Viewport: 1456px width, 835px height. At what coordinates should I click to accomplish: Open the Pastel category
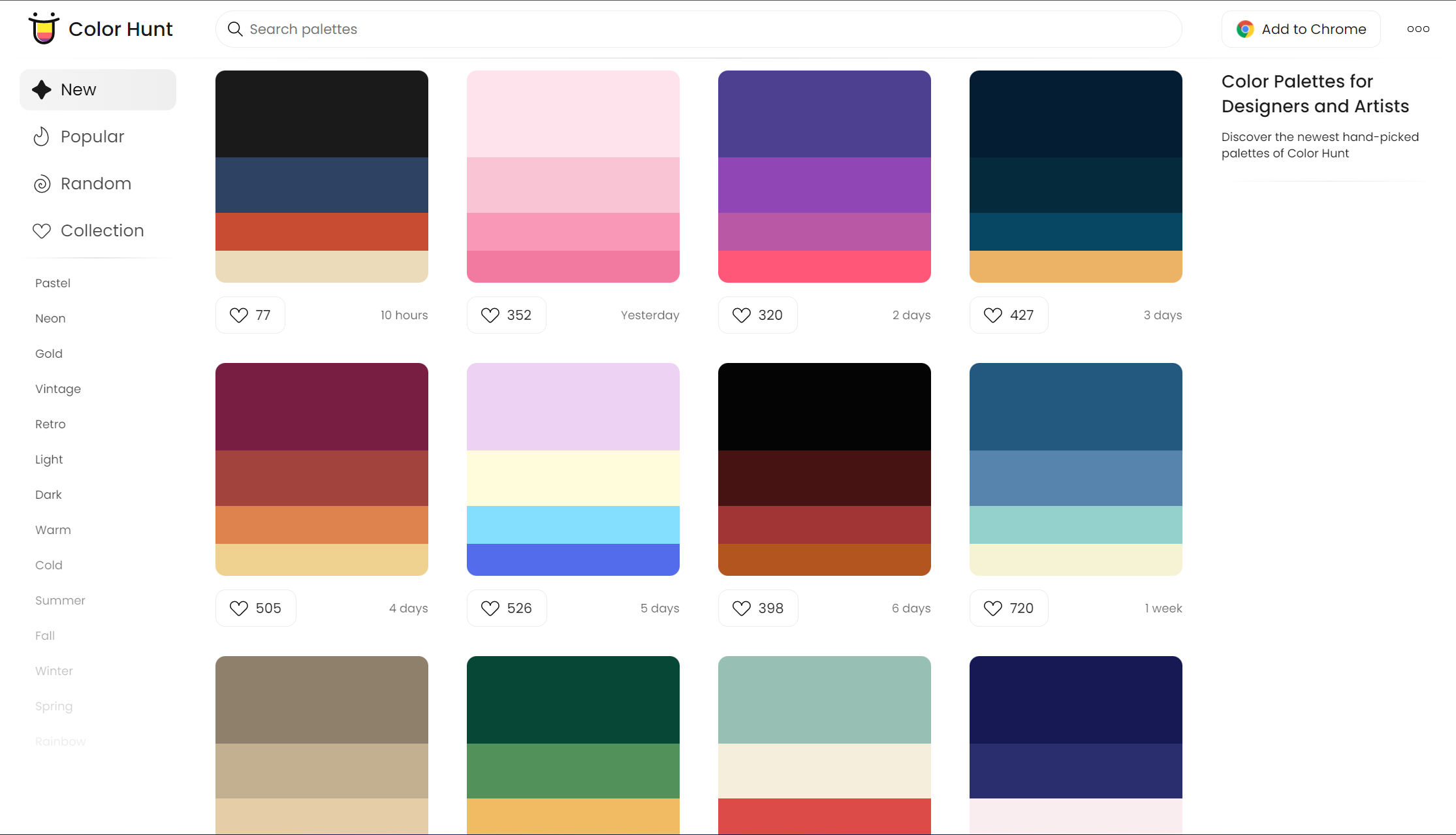52,283
